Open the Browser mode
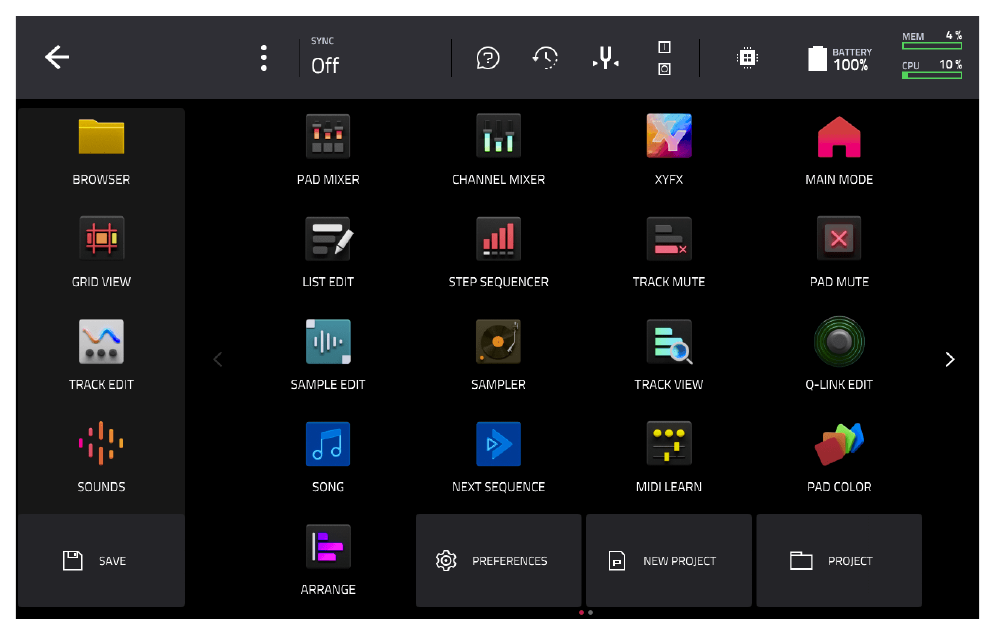Viewport: 996px width, 636px height. pos(101,151)
